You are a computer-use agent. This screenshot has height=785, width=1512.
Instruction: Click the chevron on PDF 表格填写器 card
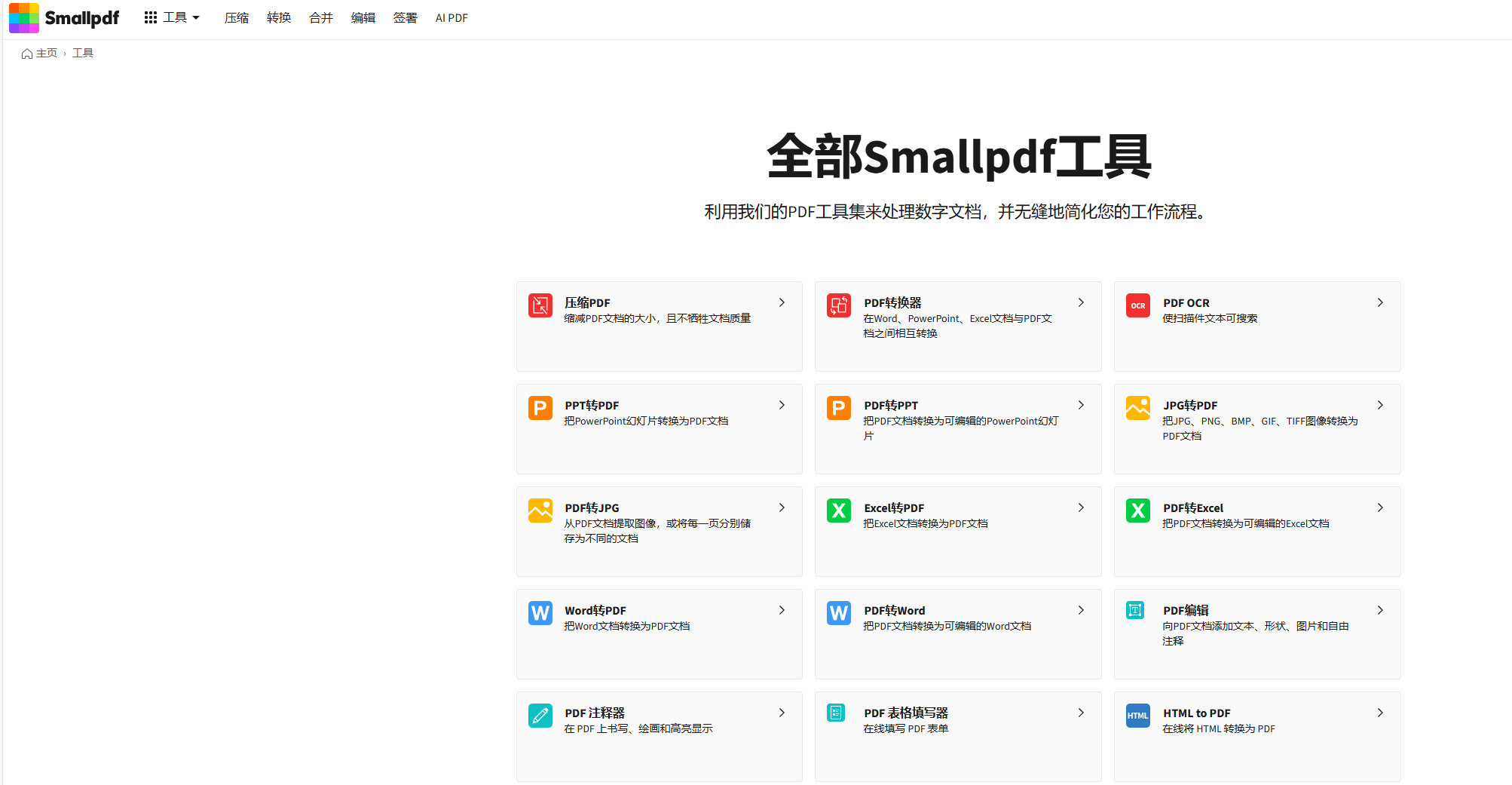pos(1081,713)
